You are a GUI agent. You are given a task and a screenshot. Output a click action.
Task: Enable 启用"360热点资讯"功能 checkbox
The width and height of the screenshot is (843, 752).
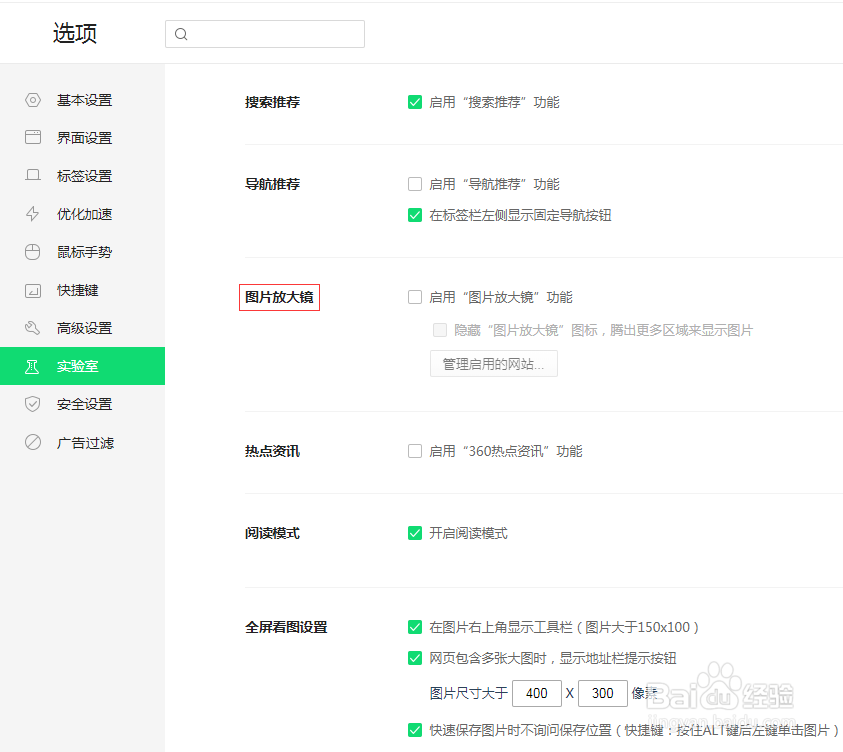click(415, 451)
